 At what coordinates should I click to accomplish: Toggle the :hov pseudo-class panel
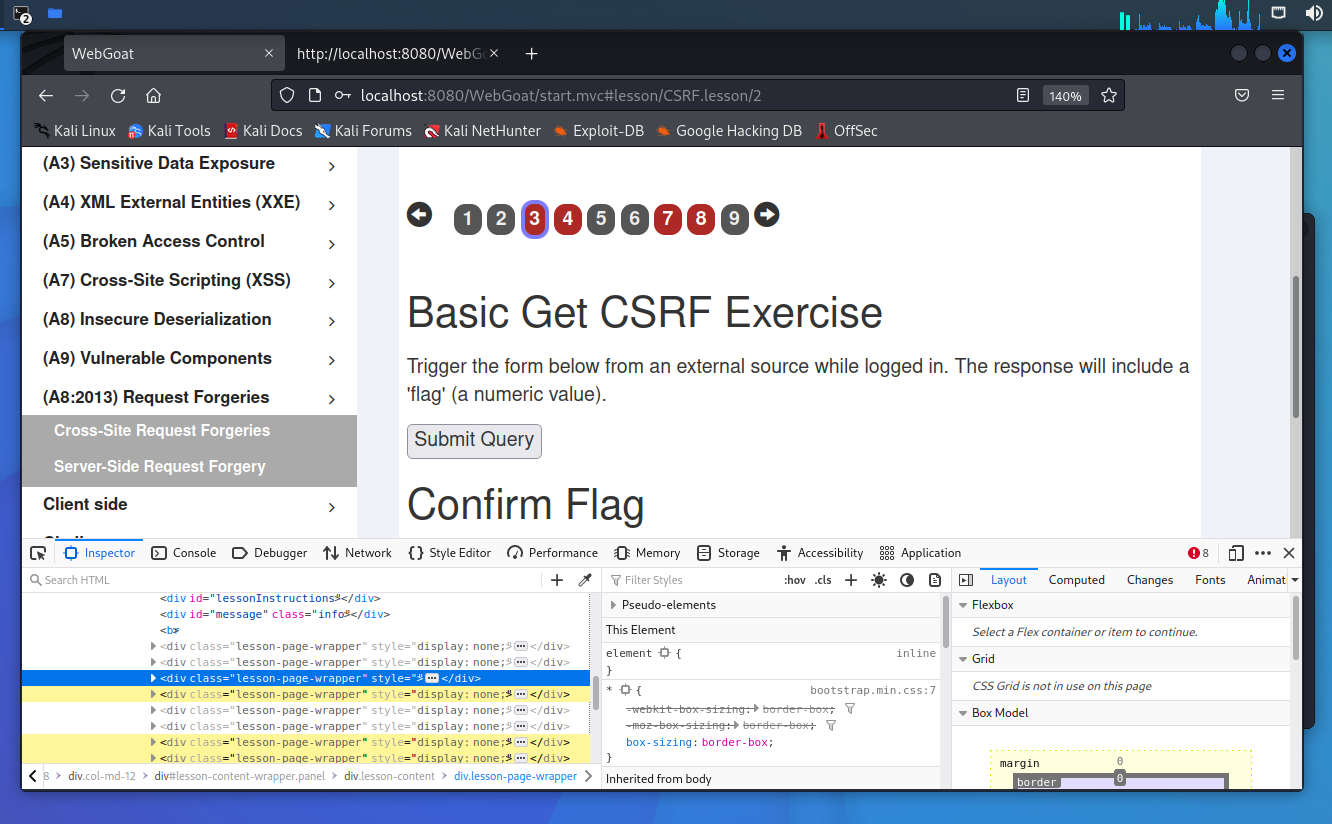[794, 580]
